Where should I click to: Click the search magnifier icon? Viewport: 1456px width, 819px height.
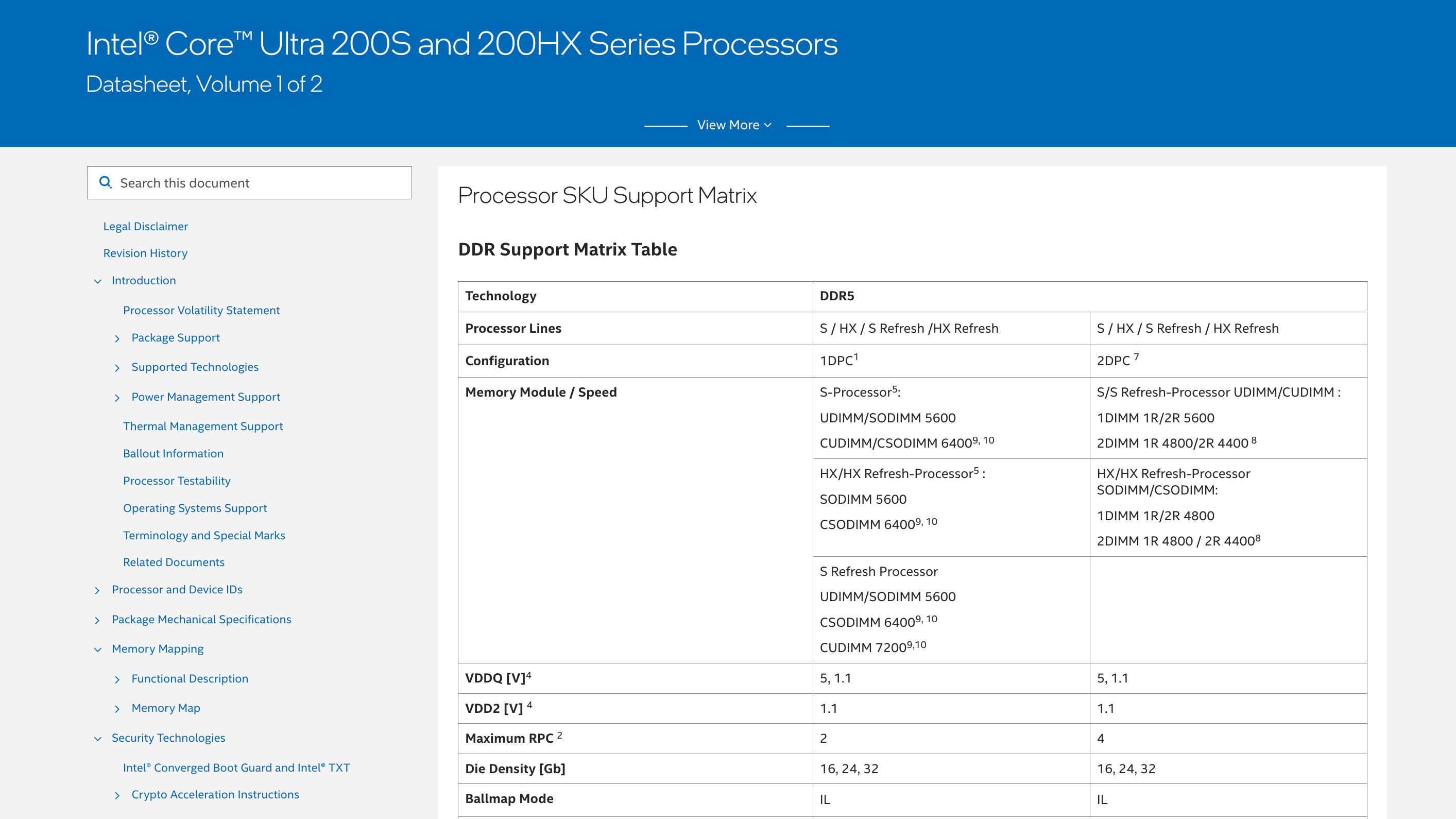pos(105,182)
